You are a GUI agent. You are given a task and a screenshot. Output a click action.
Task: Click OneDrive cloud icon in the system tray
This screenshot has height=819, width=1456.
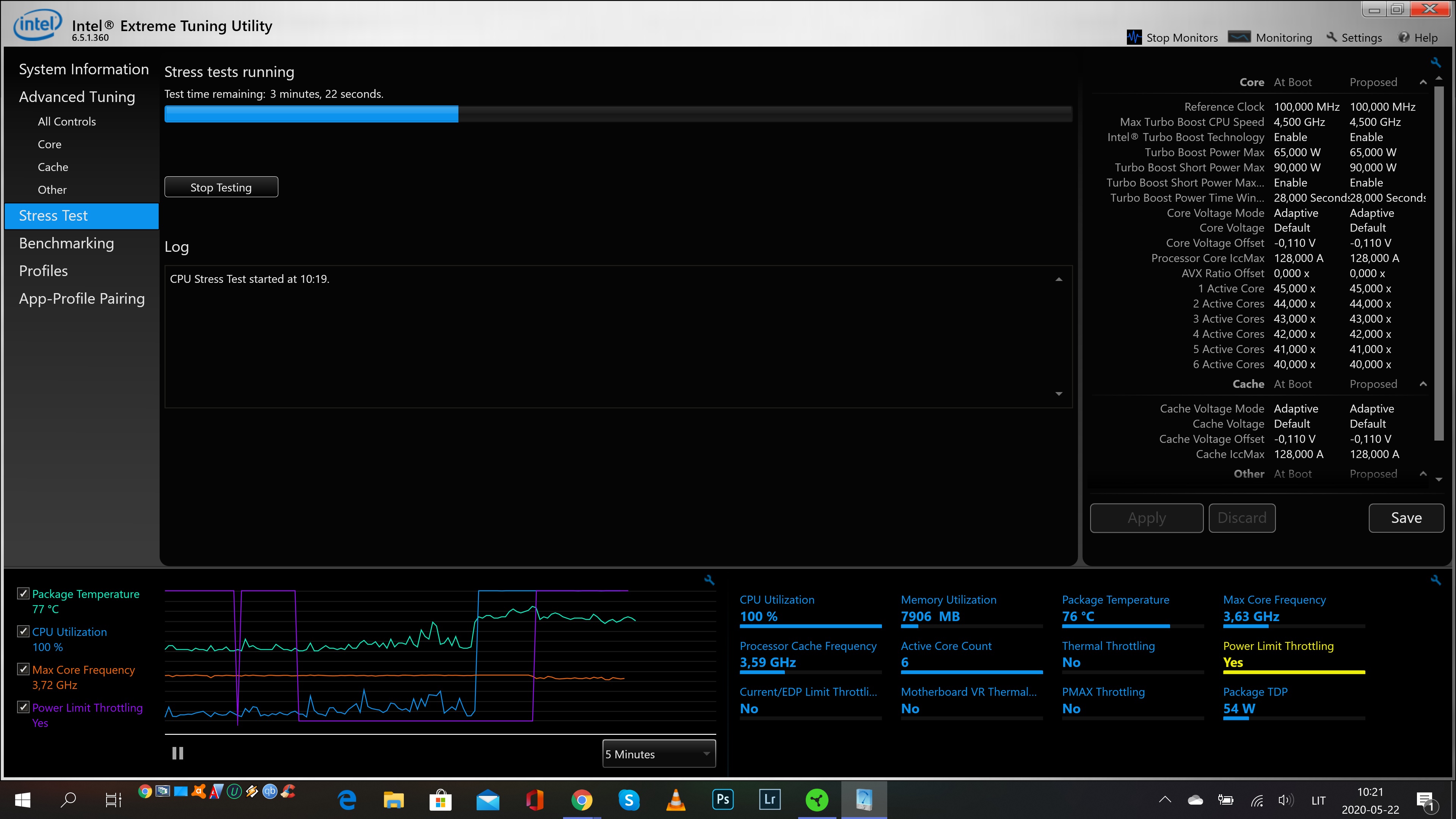point(1195,800)
